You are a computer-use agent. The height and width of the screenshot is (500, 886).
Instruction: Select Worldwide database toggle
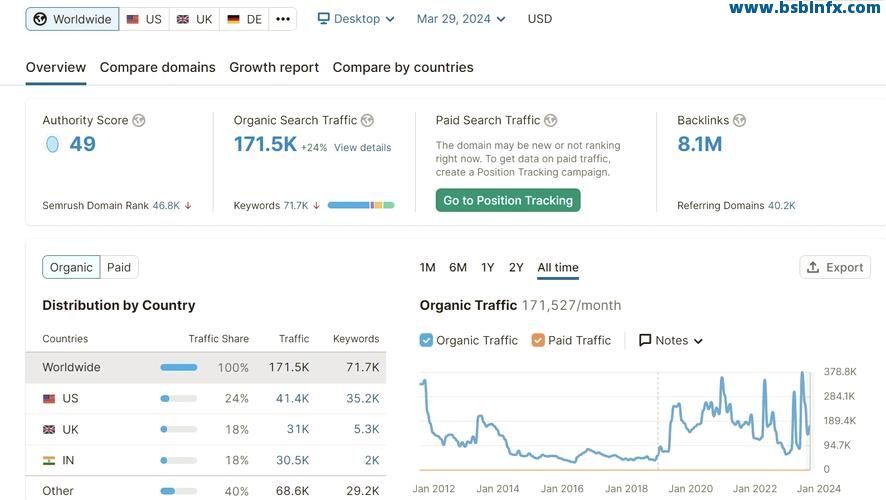point(72,19)
